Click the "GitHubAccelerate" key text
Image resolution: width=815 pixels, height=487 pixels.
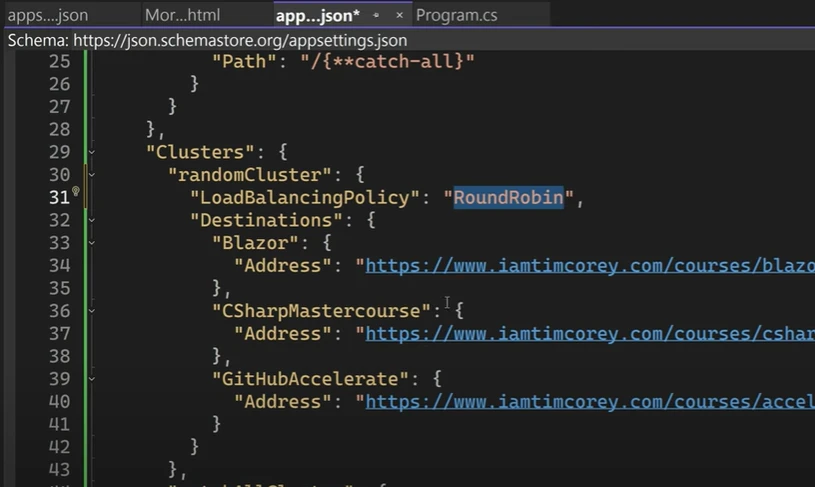(310, 379)
